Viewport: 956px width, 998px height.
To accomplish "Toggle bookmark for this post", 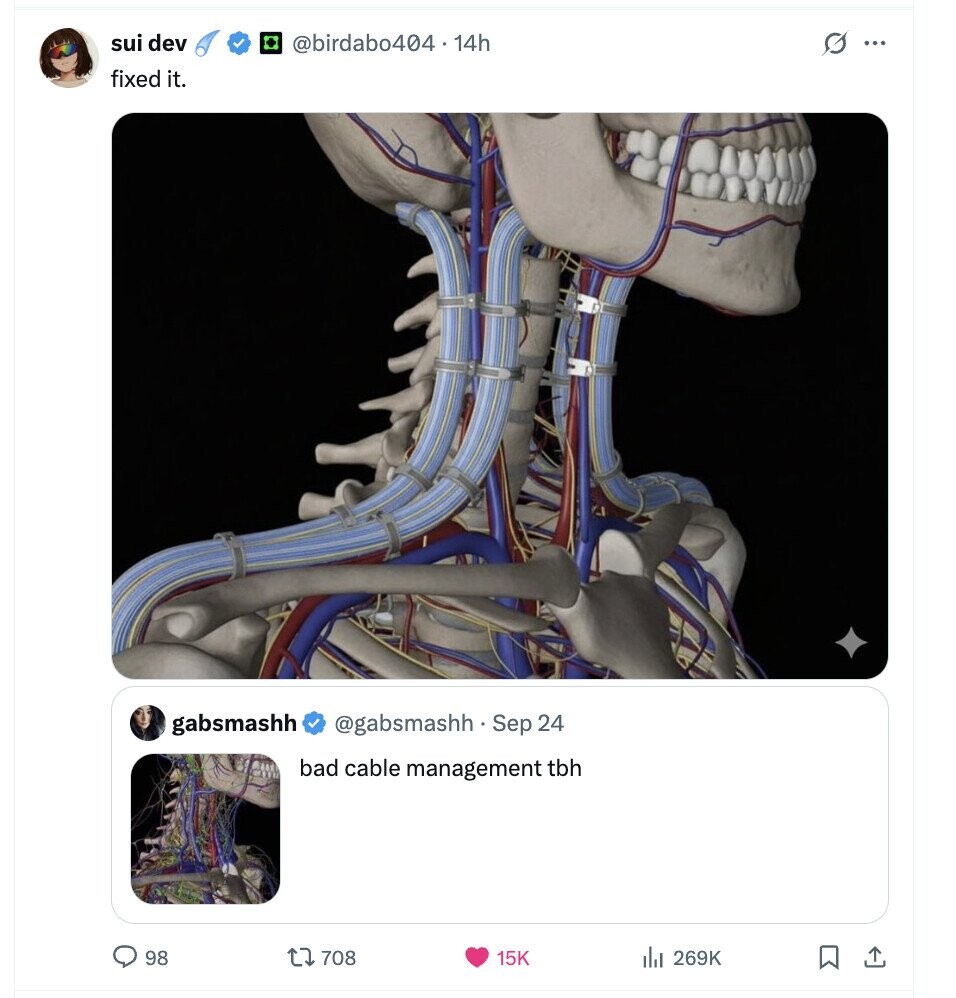I will point(828,957).
